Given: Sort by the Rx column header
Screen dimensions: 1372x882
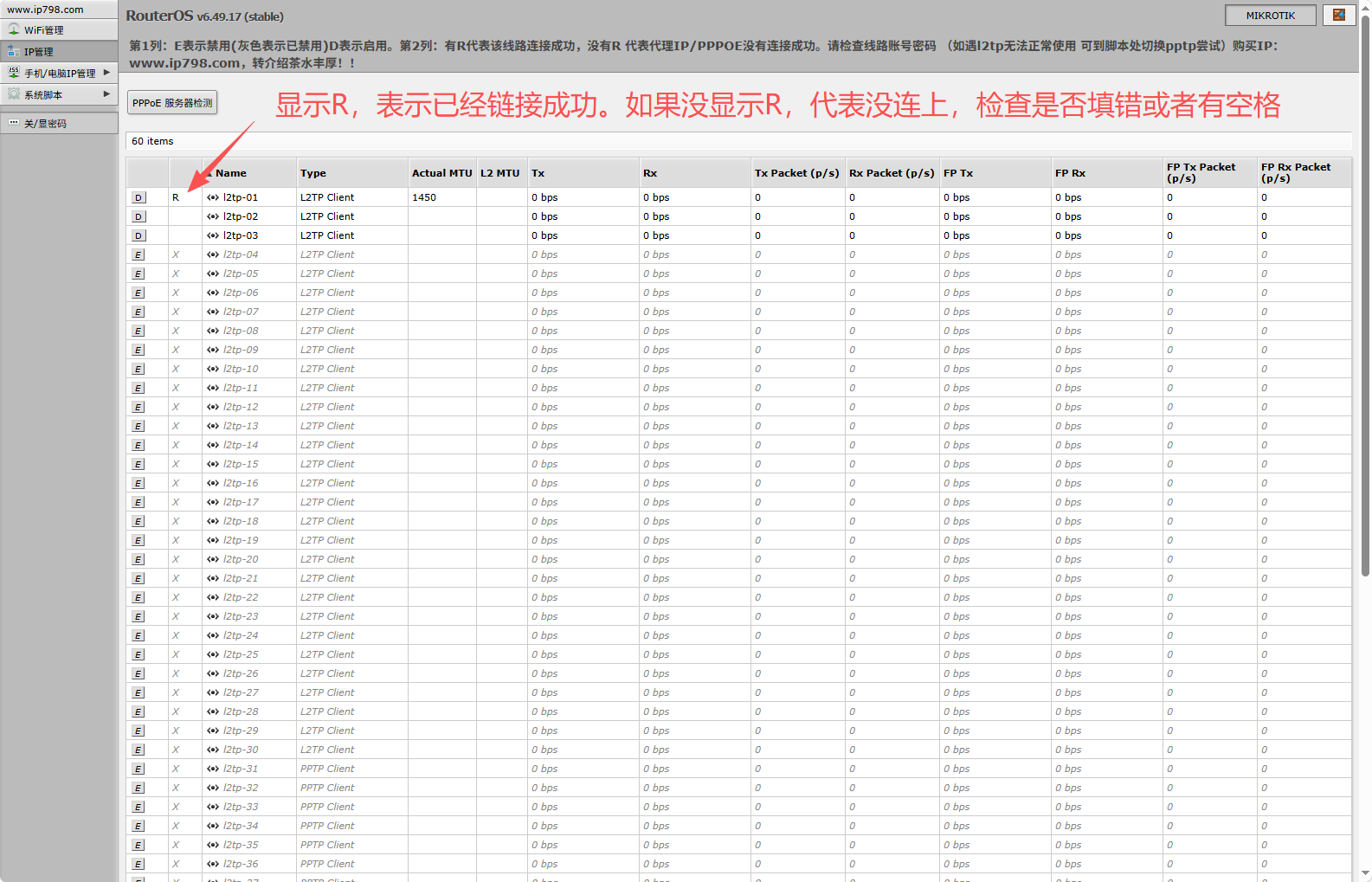Looking at the screenshot, I should click(x=695, y=173).
